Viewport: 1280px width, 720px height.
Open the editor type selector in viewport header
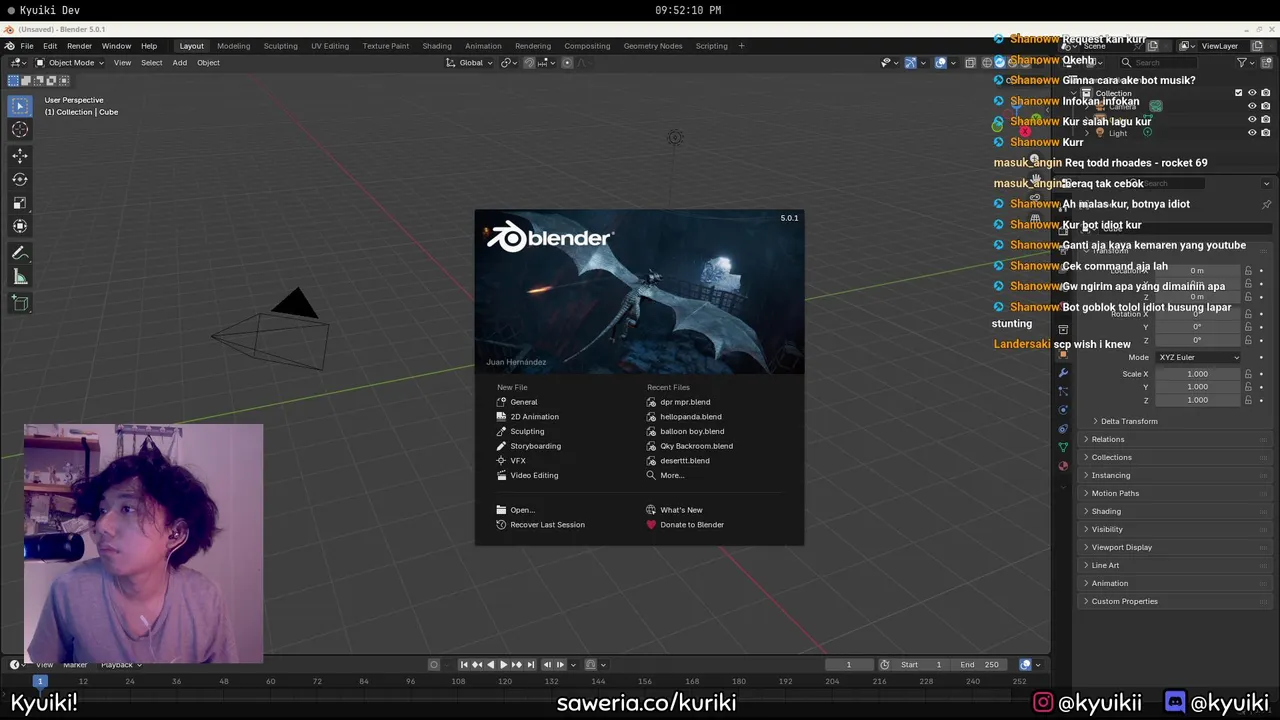(18, 62)
